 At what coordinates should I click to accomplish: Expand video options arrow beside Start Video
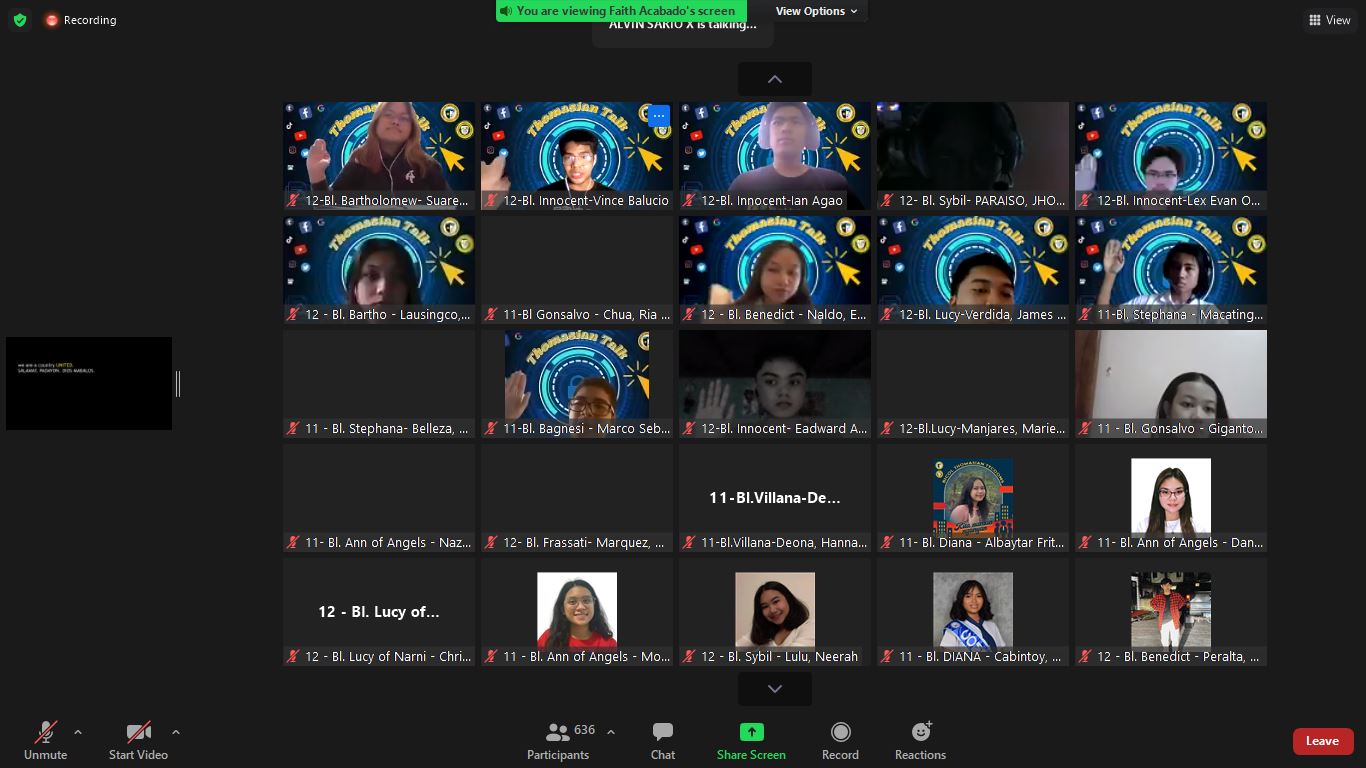(x=176, y=732)
